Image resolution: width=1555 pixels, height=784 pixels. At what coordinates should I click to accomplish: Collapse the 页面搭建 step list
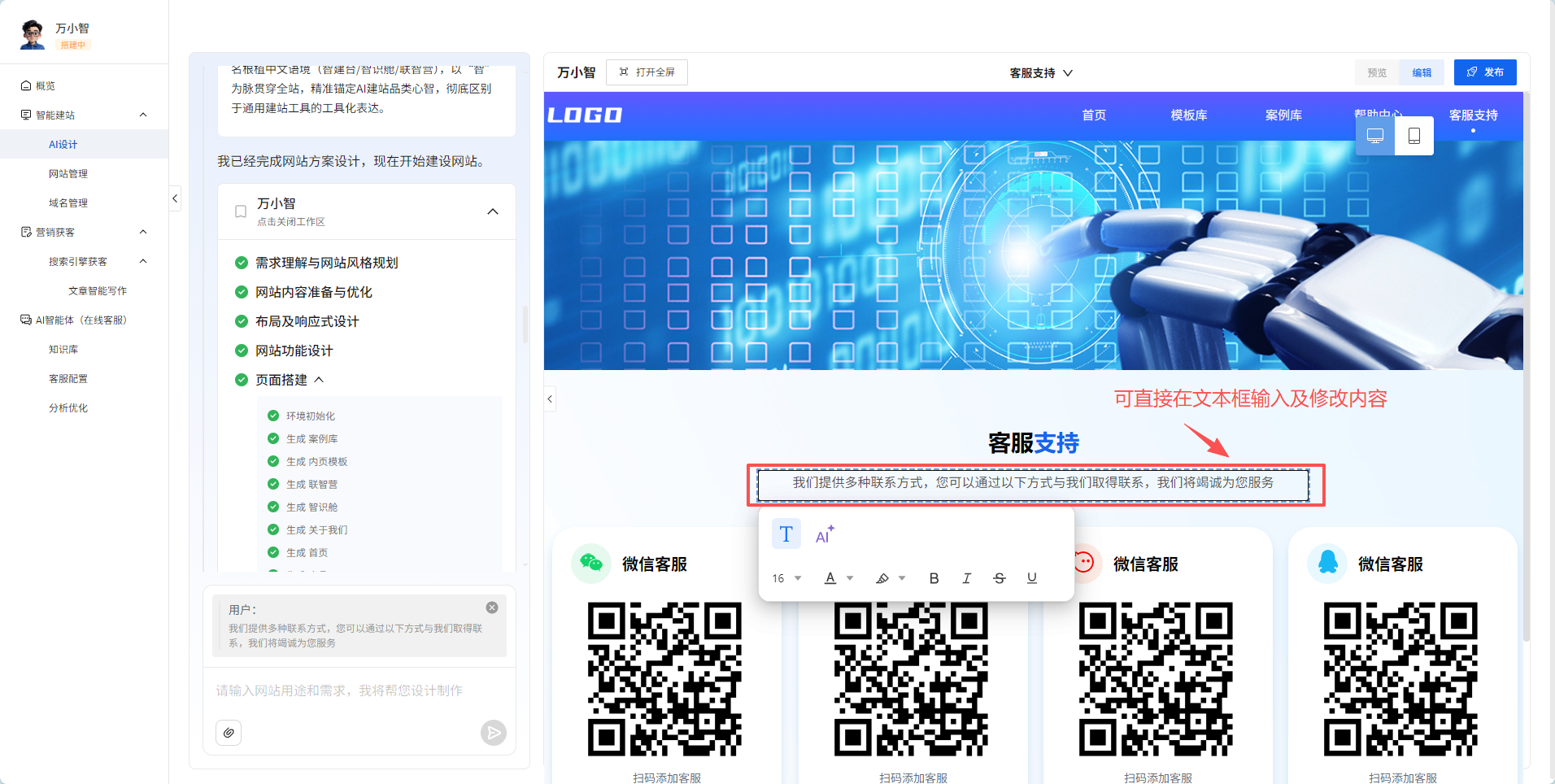319,380
